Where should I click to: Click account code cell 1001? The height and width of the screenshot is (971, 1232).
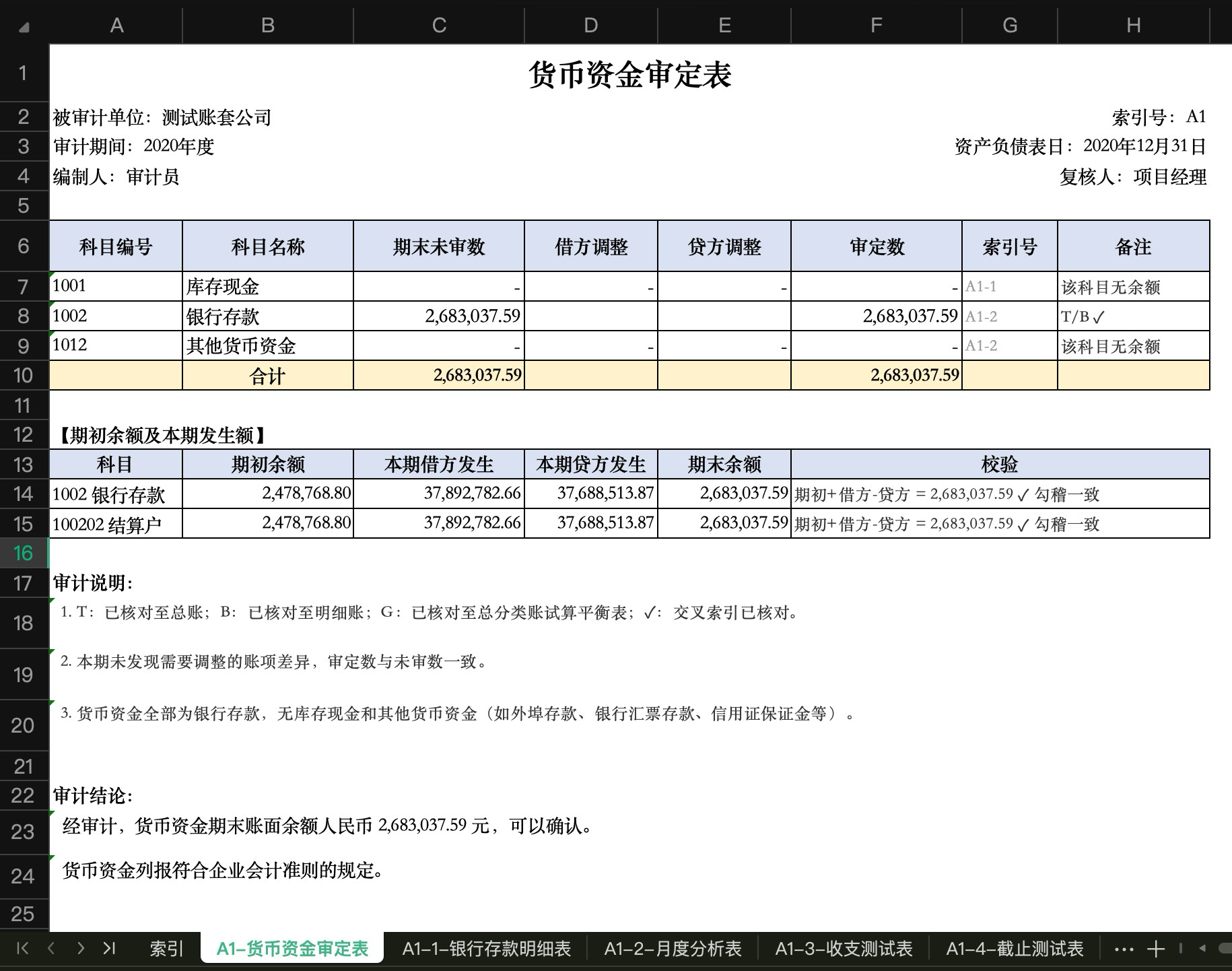[116, 286]
